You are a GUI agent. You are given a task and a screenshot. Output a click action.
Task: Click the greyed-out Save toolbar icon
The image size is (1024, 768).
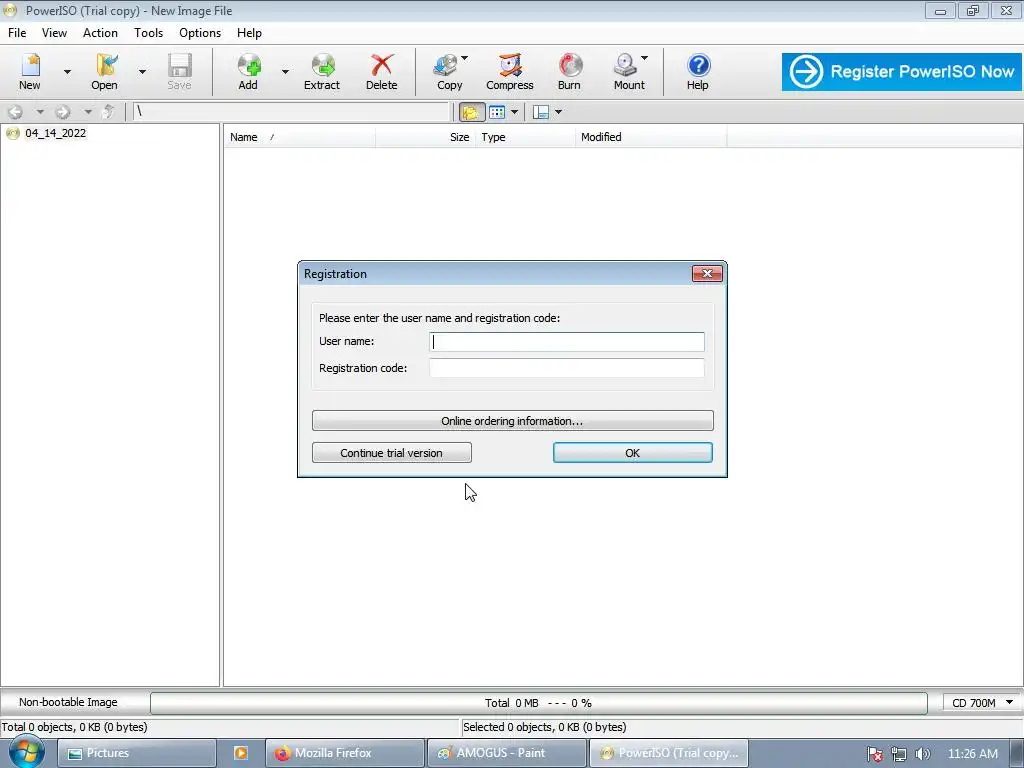179,72
